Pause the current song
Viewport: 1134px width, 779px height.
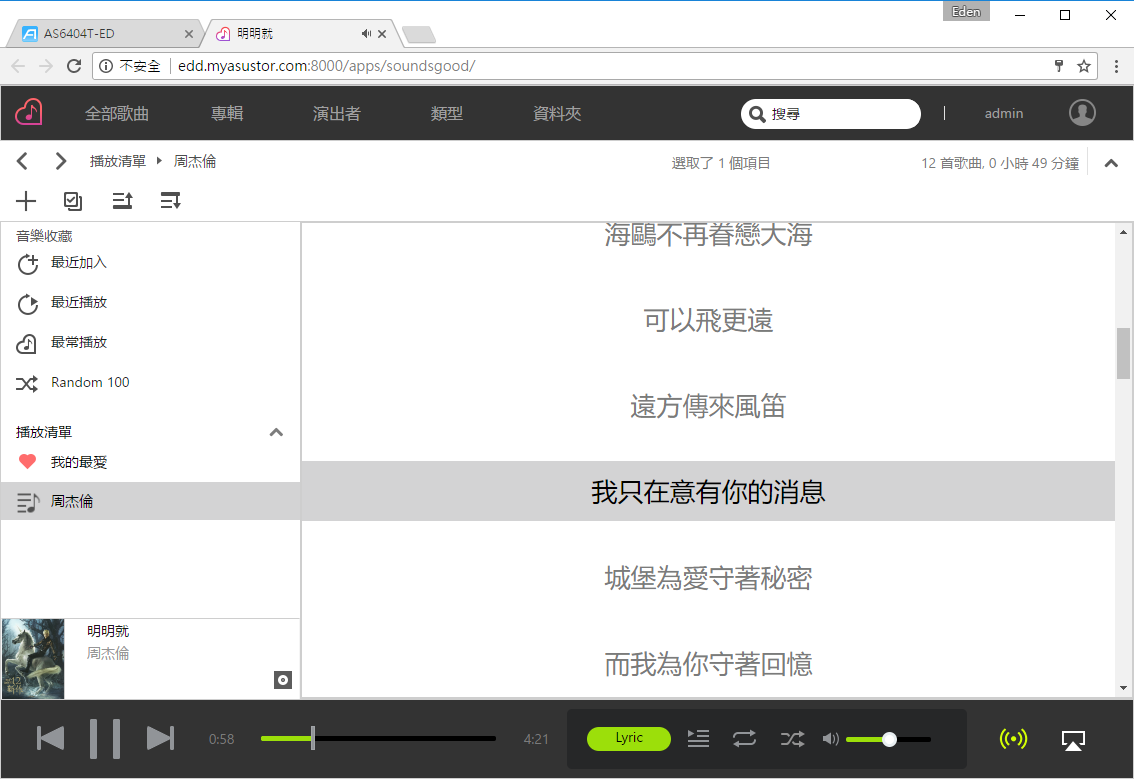(105, 738)
